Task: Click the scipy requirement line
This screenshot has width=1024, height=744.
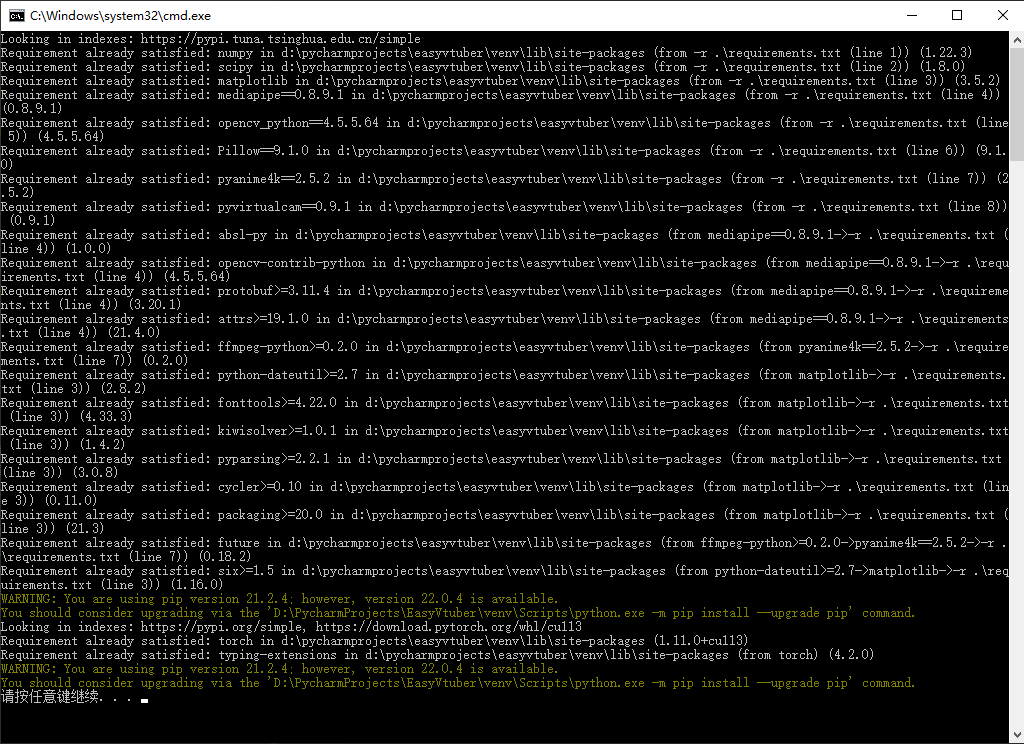Action: [483, 67]
